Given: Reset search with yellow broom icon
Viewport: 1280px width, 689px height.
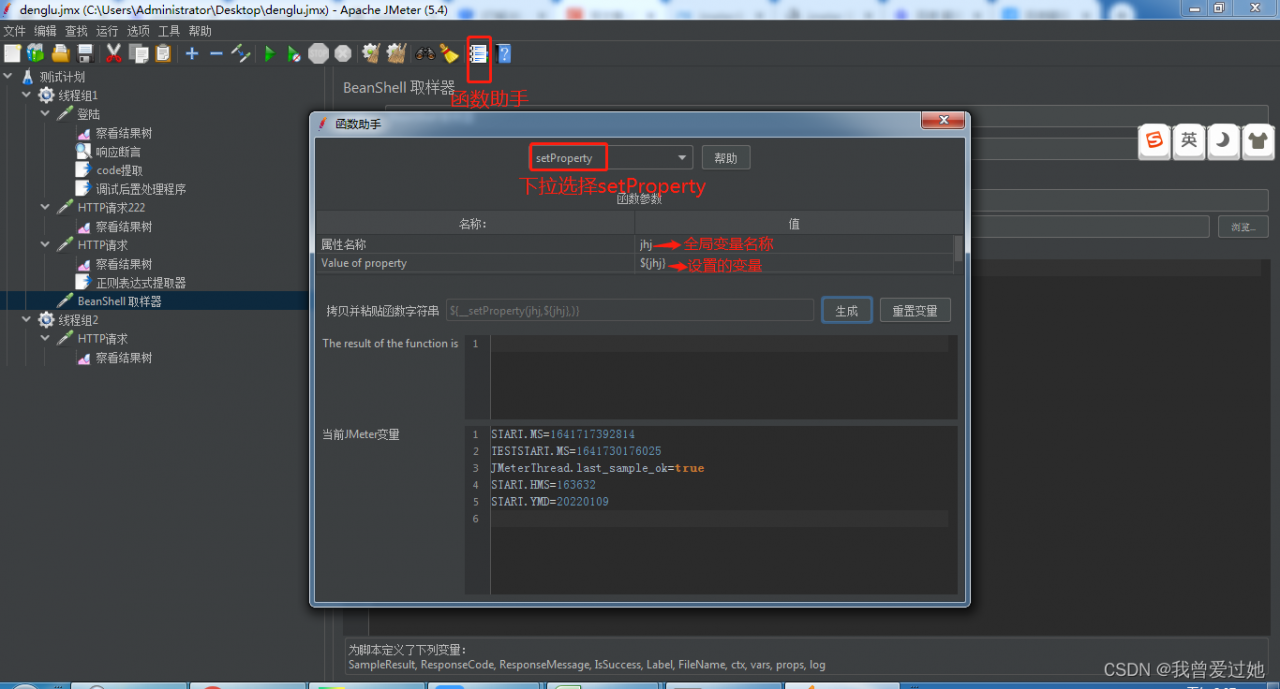Looking at the screenshot, I should [x=449, y=54].
